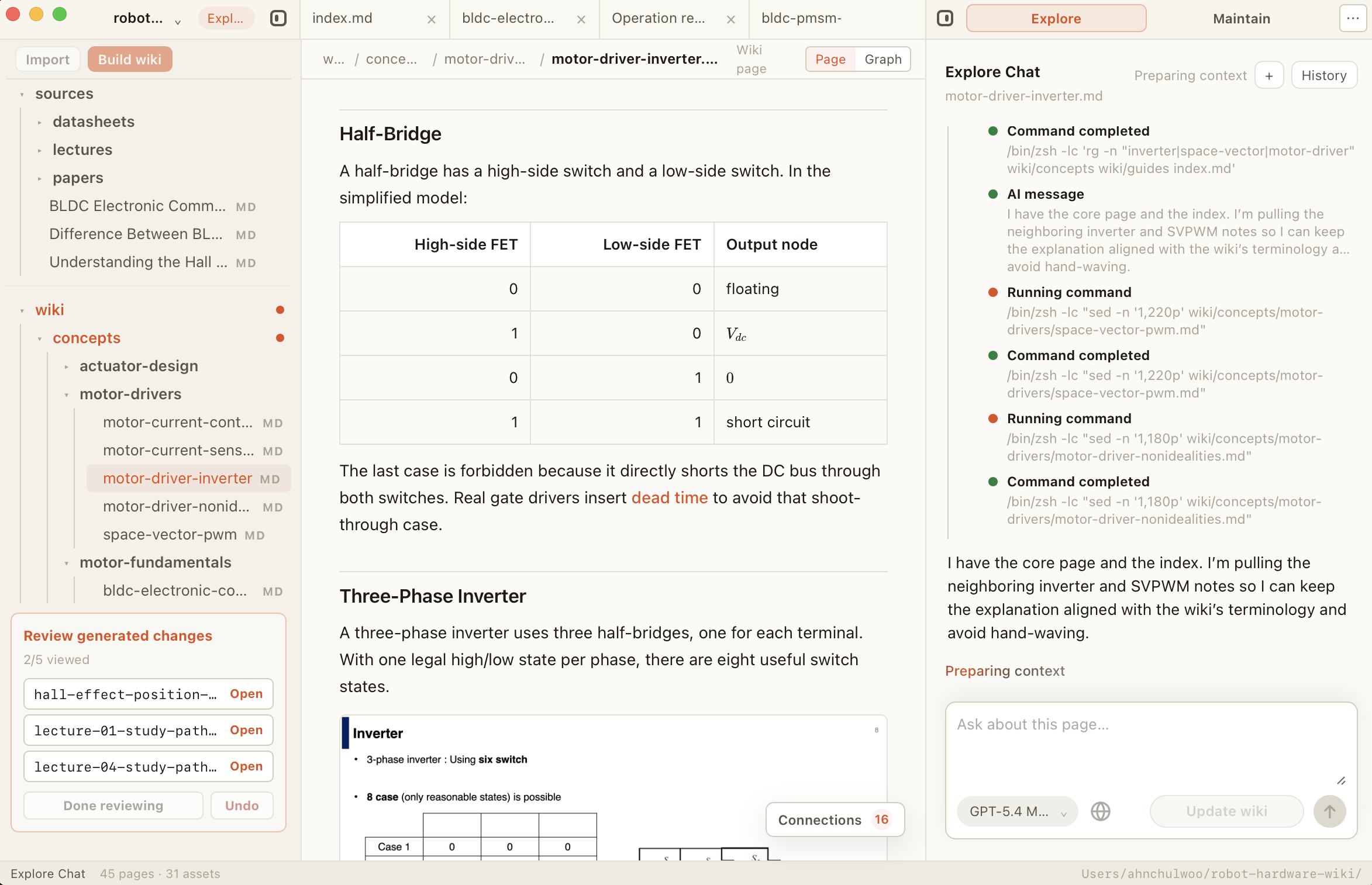Viewport: 1372px width, 885px height.
Task: Open lecture-04-study-path change
Action: pos(149,766)
